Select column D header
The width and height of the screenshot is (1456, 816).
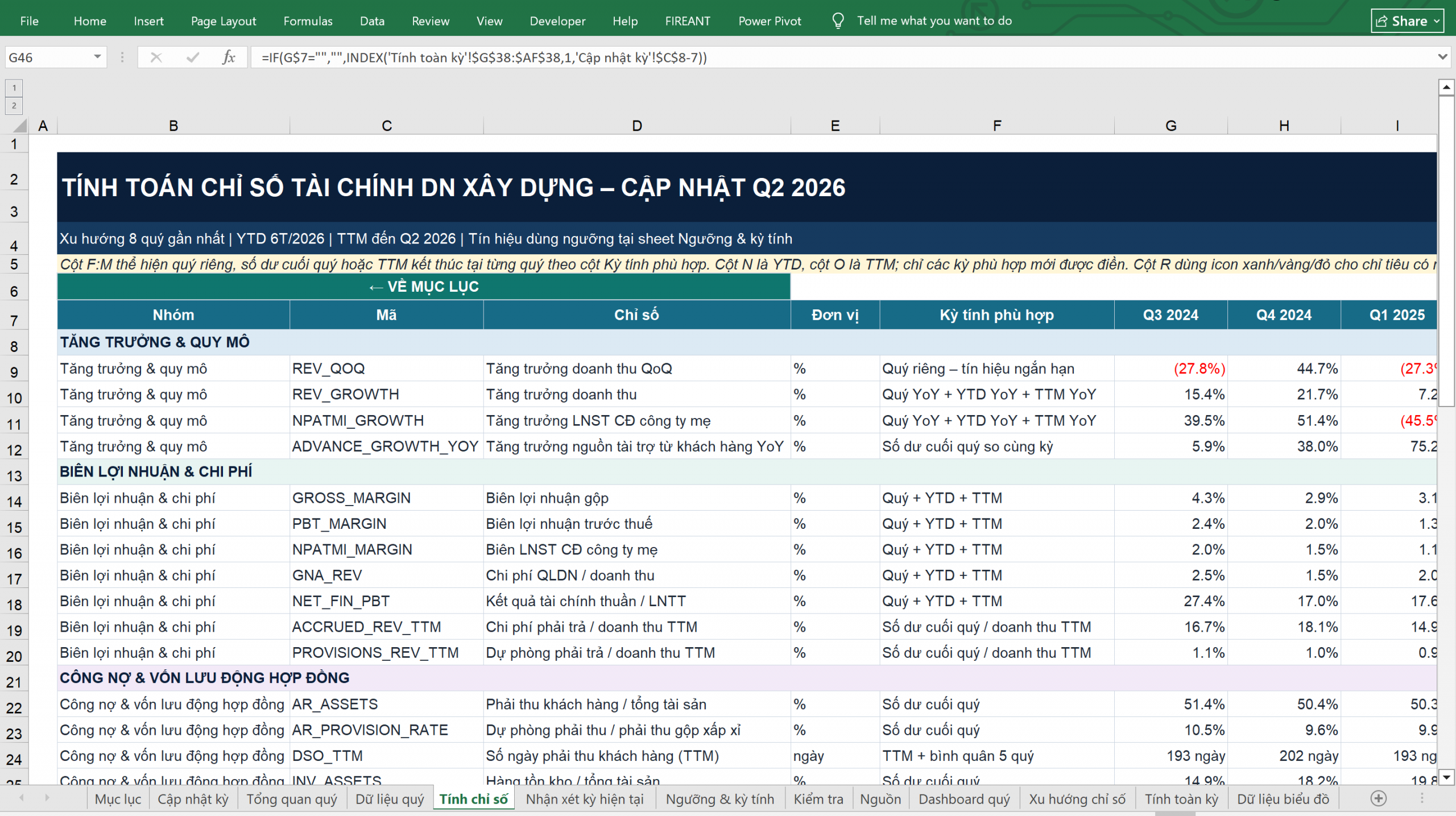(637, 126)
